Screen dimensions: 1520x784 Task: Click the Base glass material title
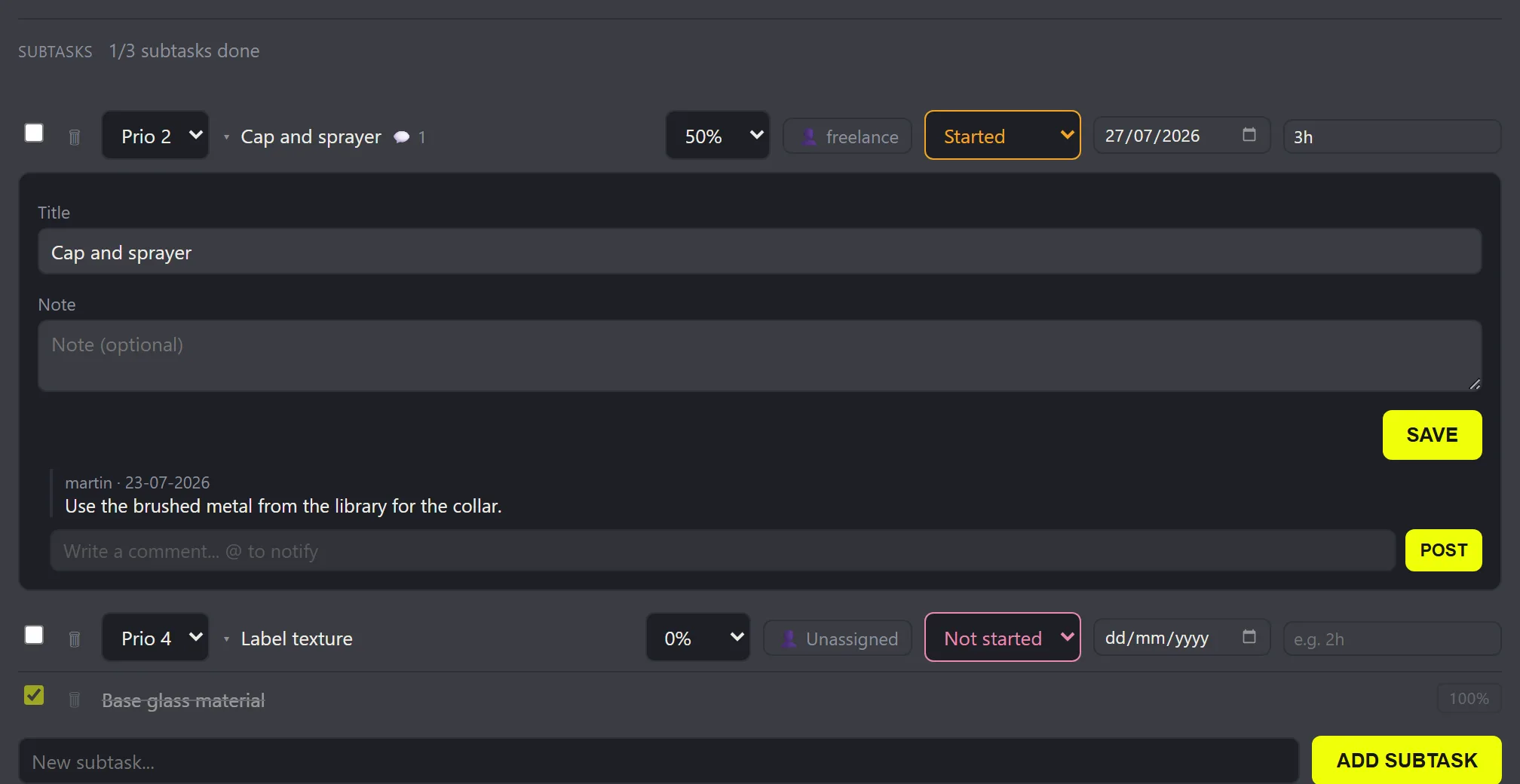click(x=183, y=700)
